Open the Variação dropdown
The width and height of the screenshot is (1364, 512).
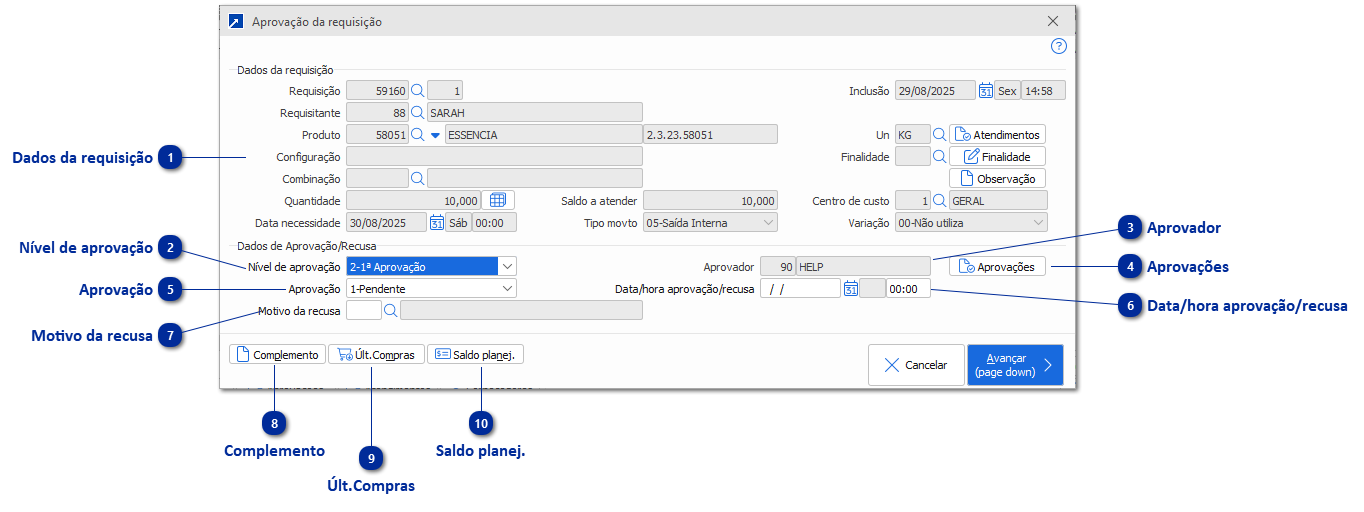click(x=1037, y=223)
